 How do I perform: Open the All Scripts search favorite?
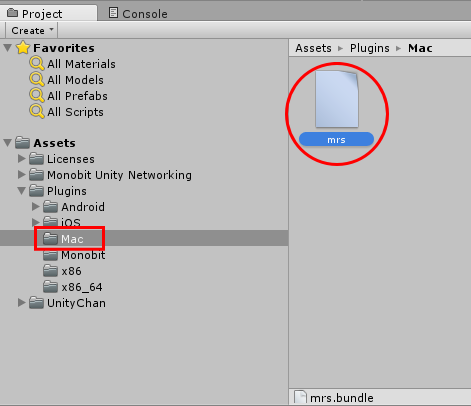66,112
